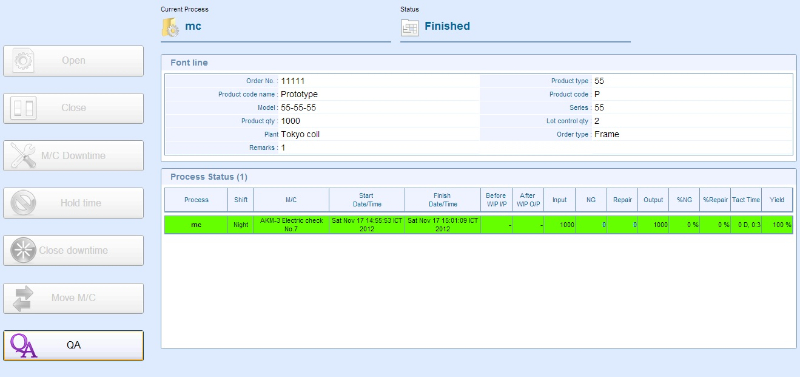Select the Process column header

tap(196, 200)
